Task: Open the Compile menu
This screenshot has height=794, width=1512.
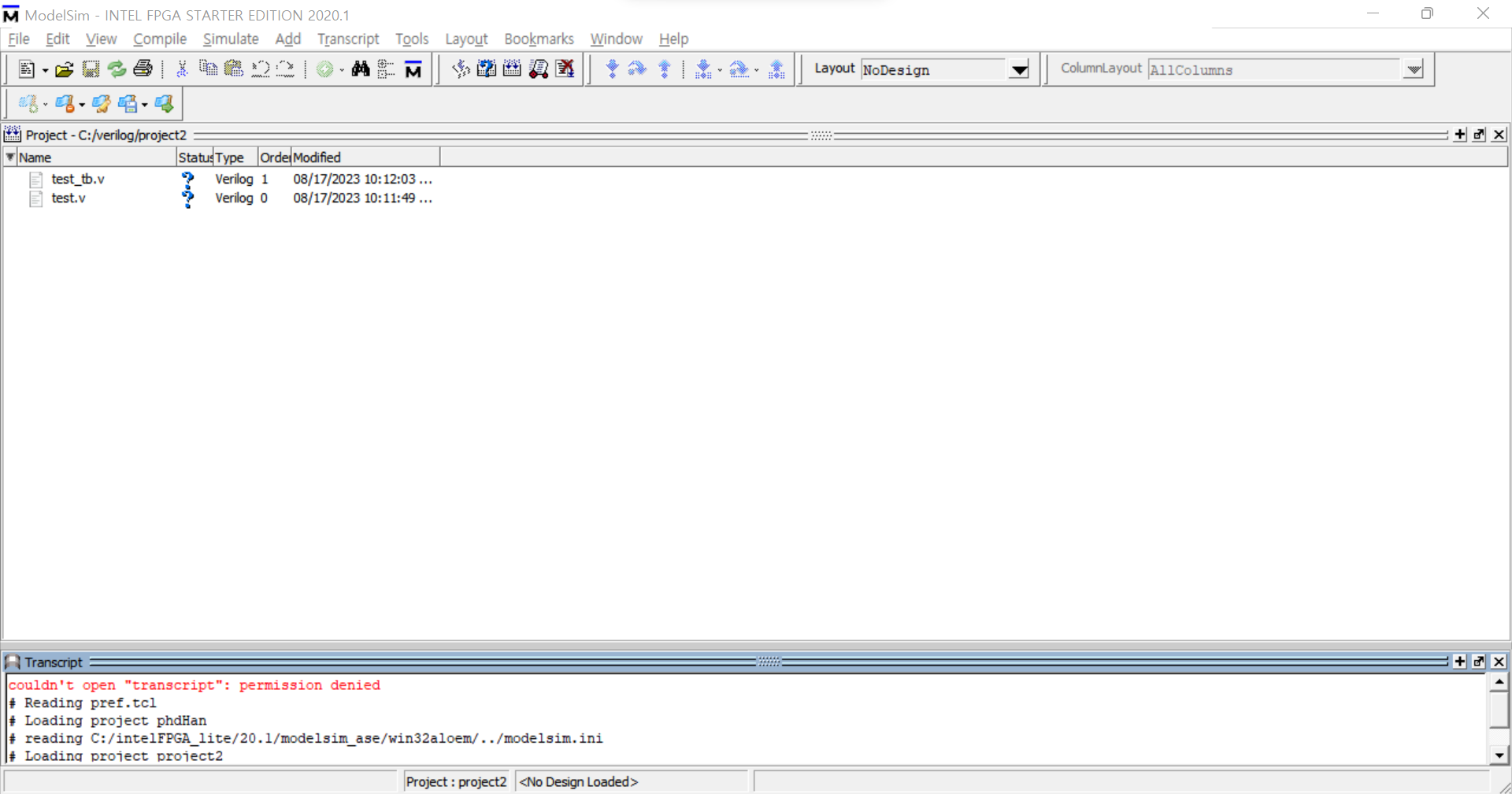Action: [160, 39]
